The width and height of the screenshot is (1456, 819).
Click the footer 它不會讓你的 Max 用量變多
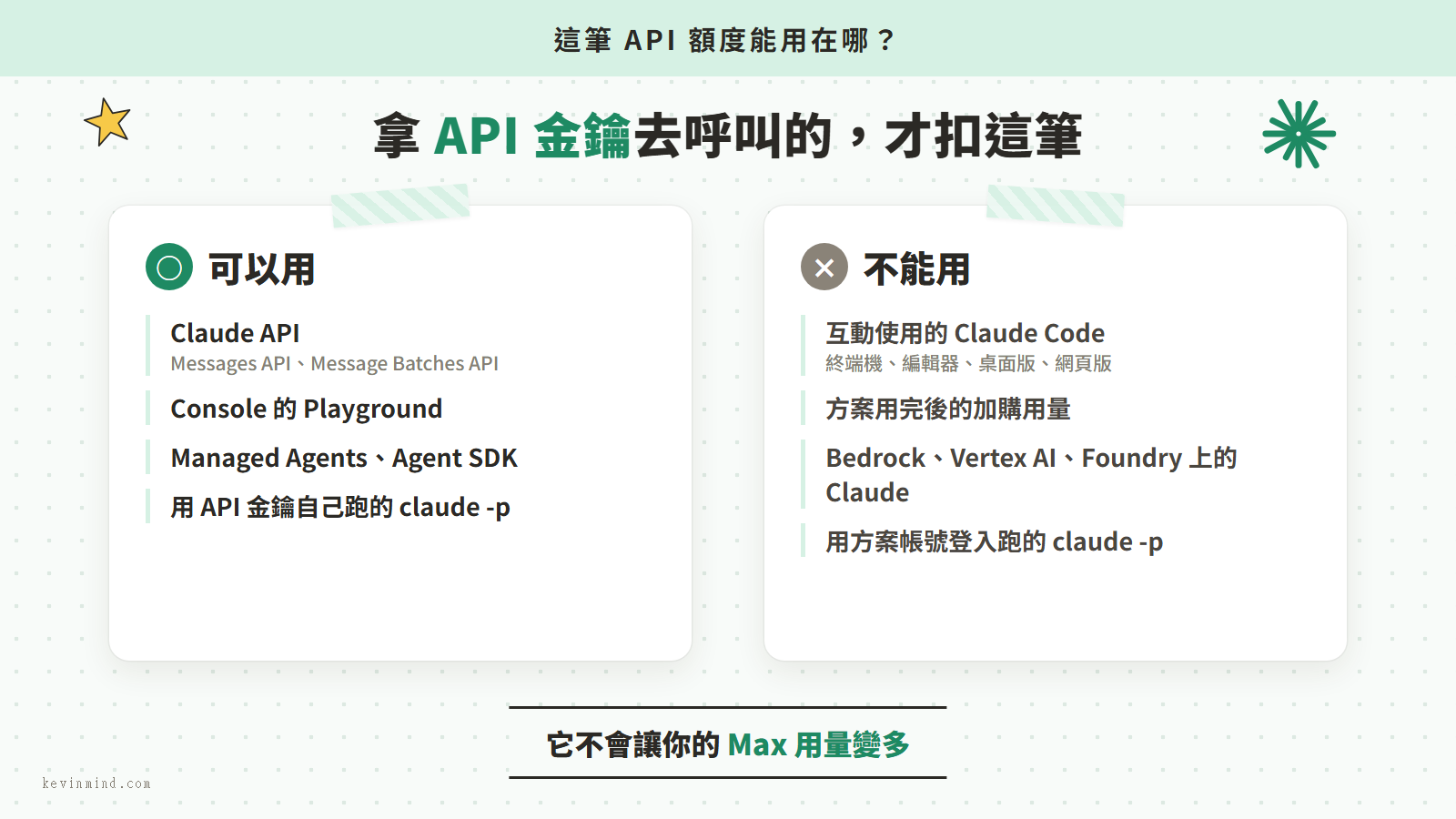pos(728,744)
